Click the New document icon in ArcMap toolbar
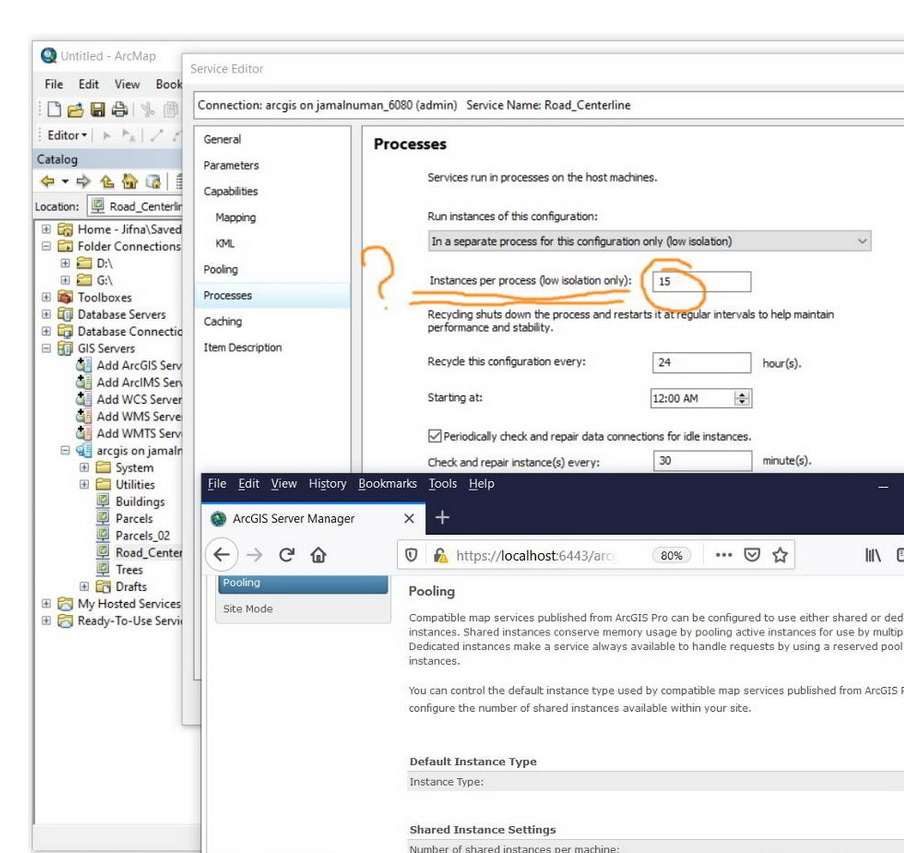Image resolution: width=904 pixels, height=853 pixels. (x=54, y=110)
